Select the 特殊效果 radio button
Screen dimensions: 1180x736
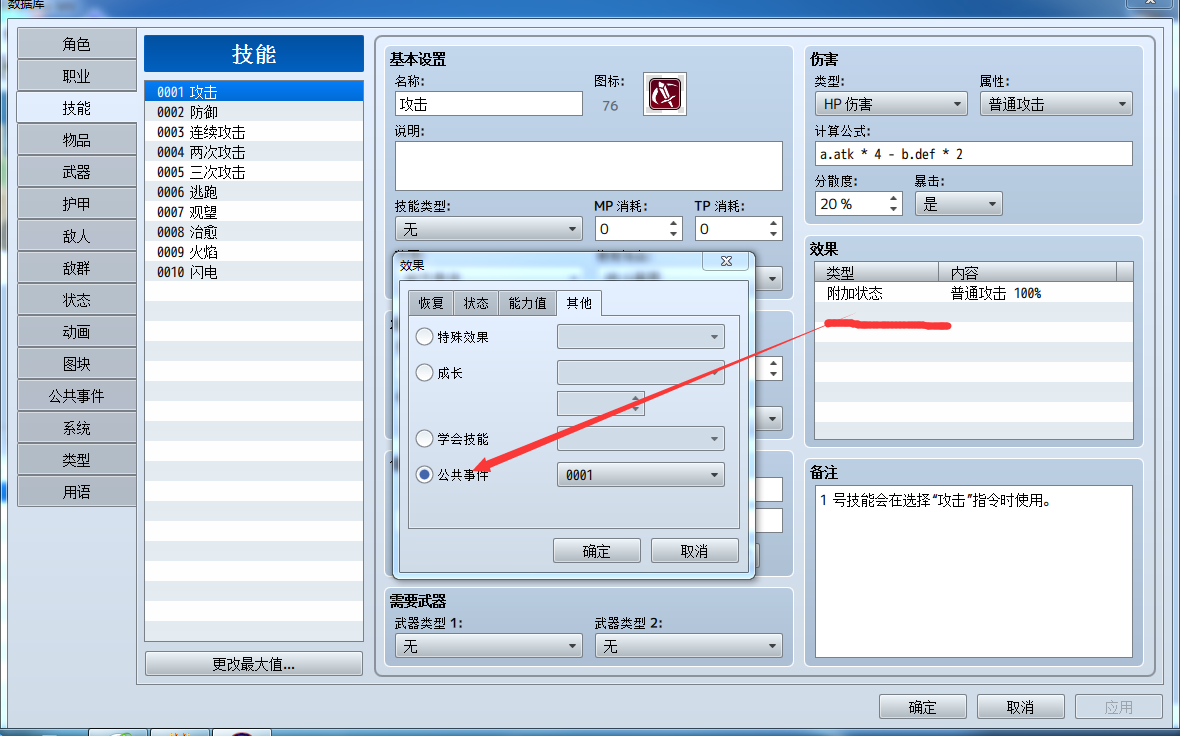pyautogui.click(x=424, y=336)
